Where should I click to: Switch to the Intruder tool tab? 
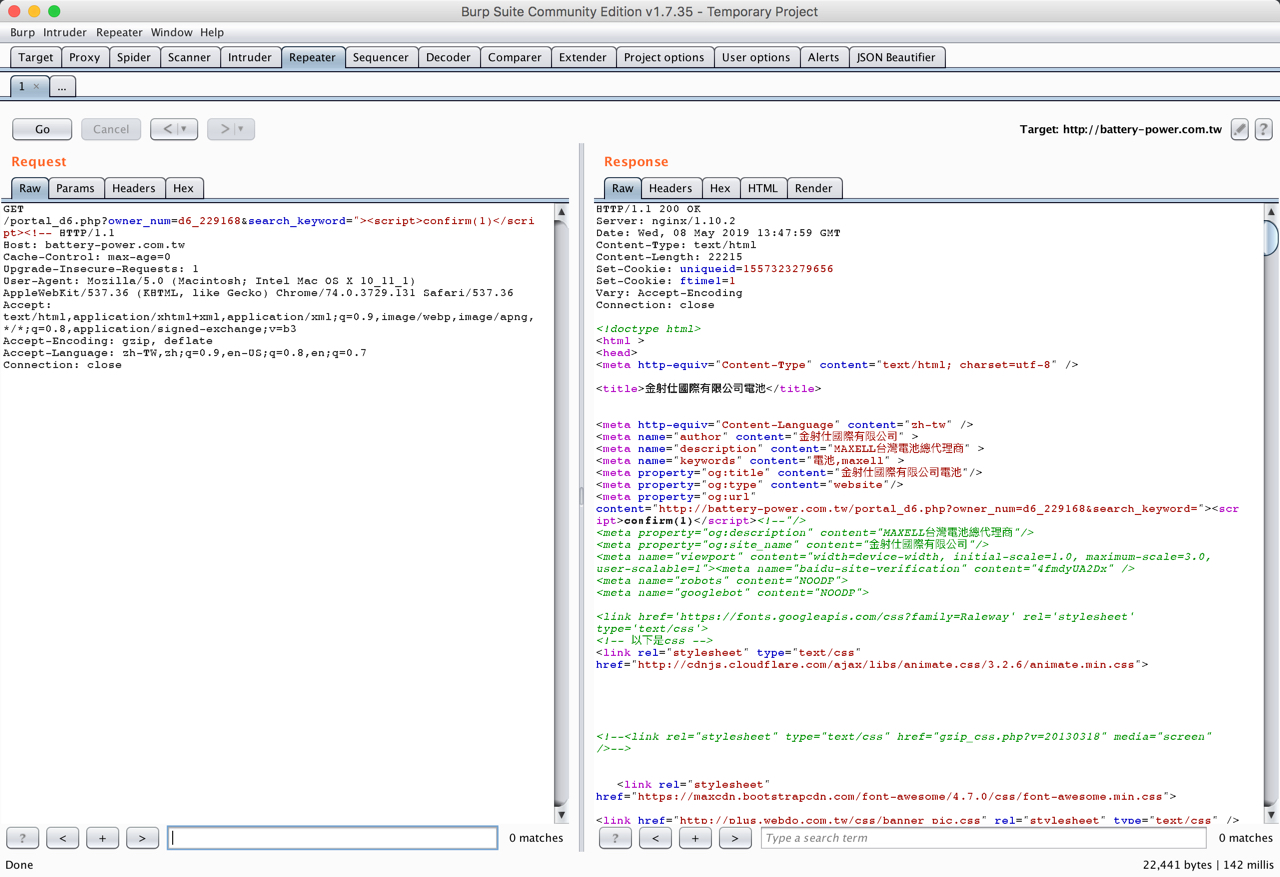tap(250, 57)
